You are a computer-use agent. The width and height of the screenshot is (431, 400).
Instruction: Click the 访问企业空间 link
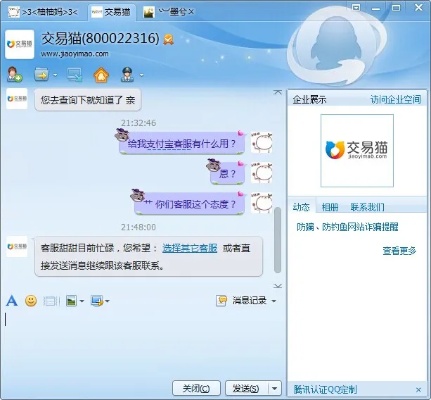(x=395, y=99)
